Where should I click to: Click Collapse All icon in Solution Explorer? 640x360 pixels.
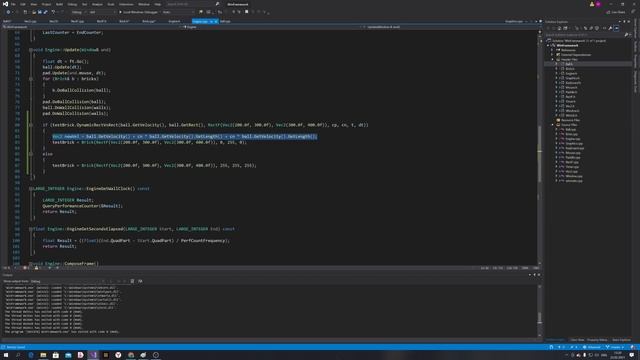[591, 28]
